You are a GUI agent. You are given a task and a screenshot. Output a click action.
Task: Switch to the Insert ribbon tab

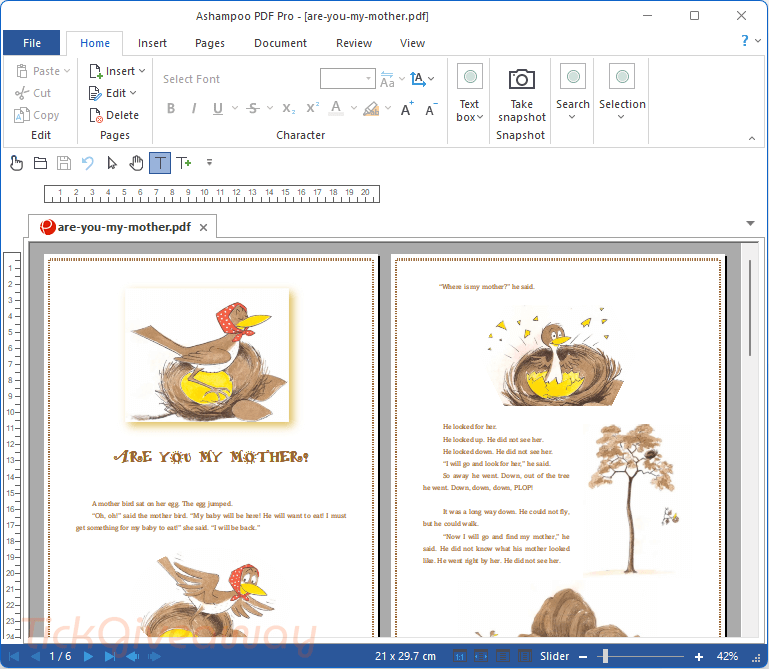click(x=152, y=43)
